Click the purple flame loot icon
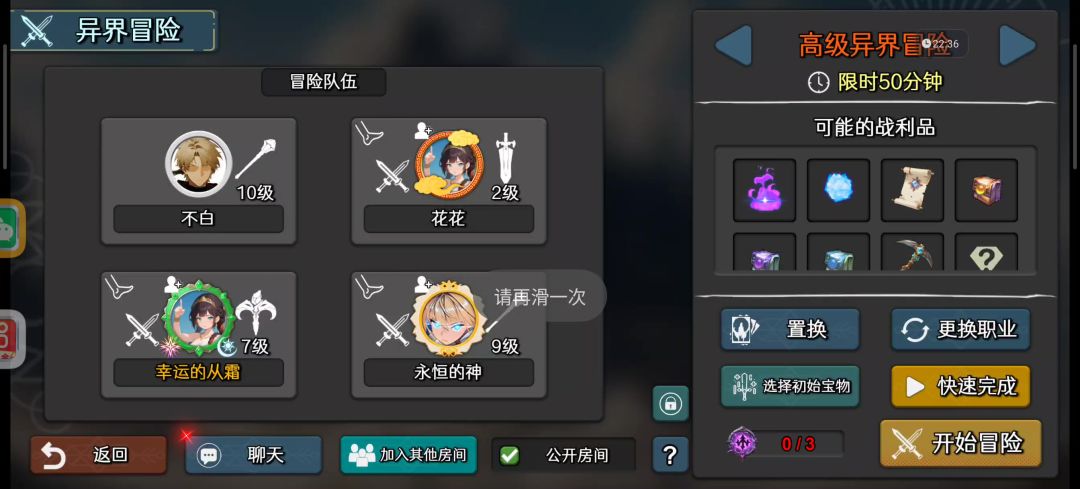The height and width of the screenshot is (489, 1080). coord(764,190)
